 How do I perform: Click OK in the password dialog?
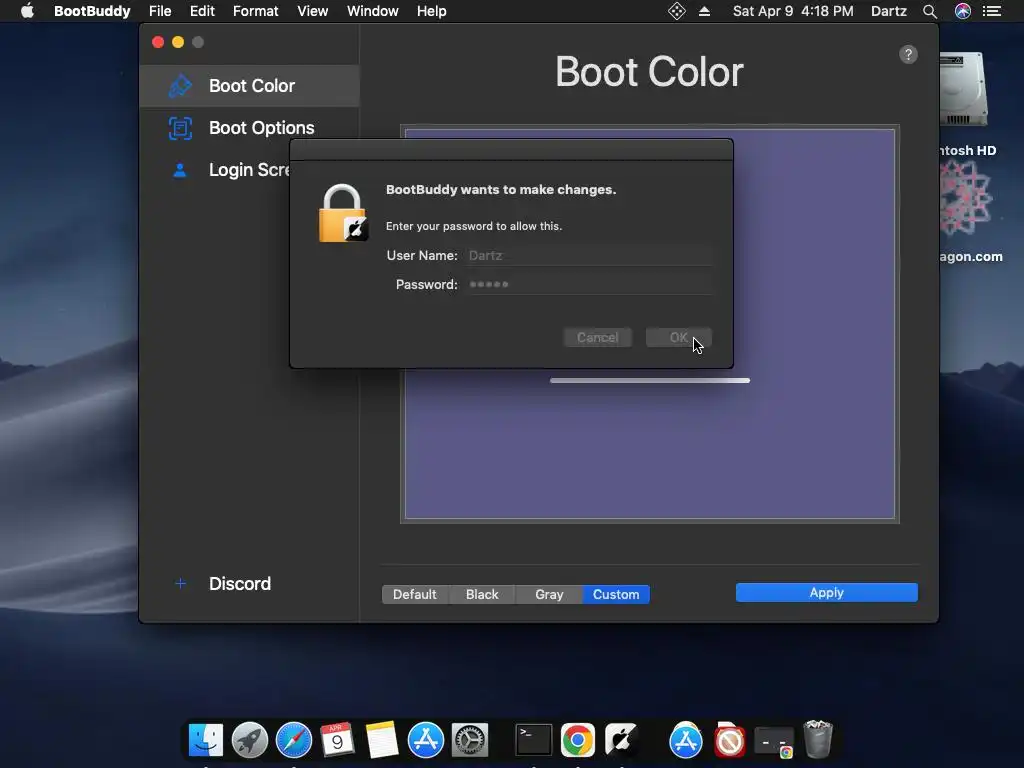pyautogui.click(x=679, y=338)
